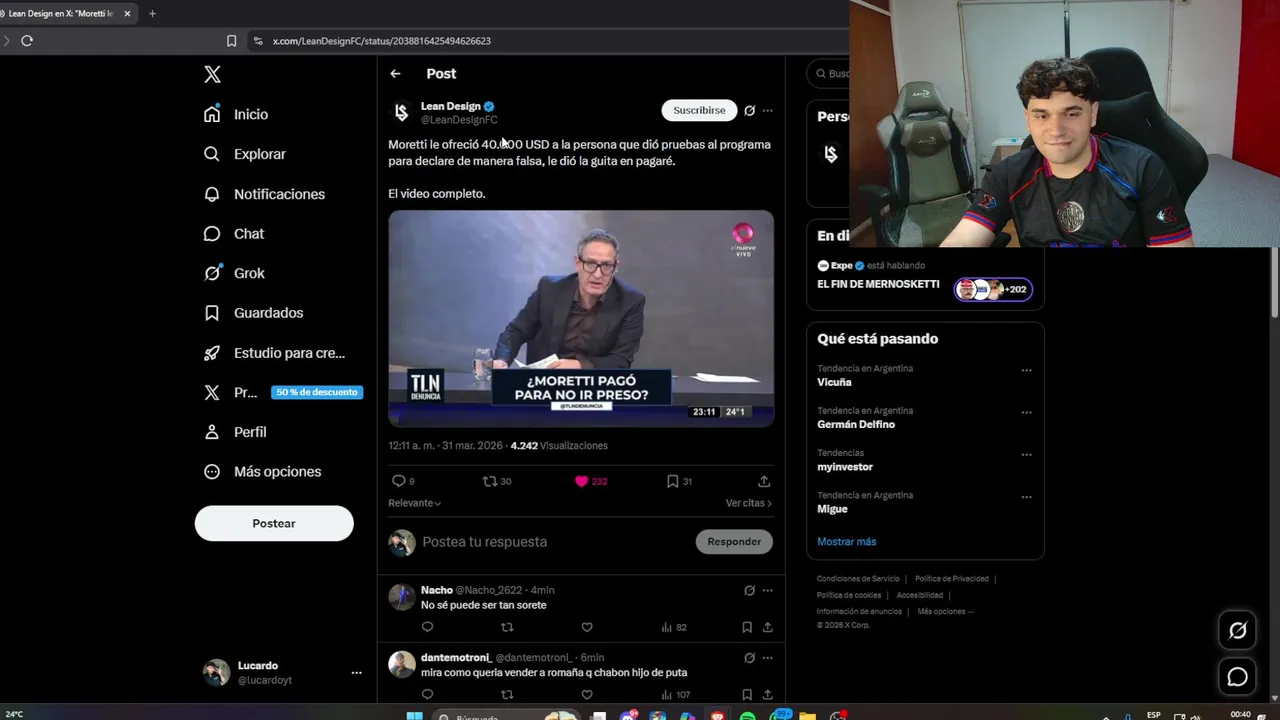The image size is (1280, 720).
Task: Open Notificaciones in the sidebar
Action: (264, 194)
